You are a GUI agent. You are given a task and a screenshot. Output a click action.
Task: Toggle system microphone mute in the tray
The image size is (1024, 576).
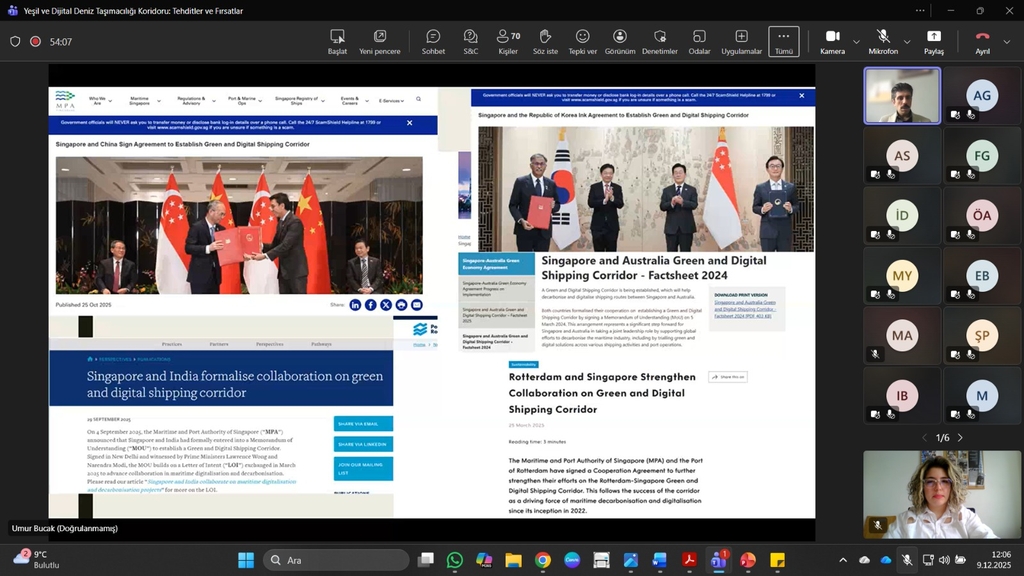[907, 560]
